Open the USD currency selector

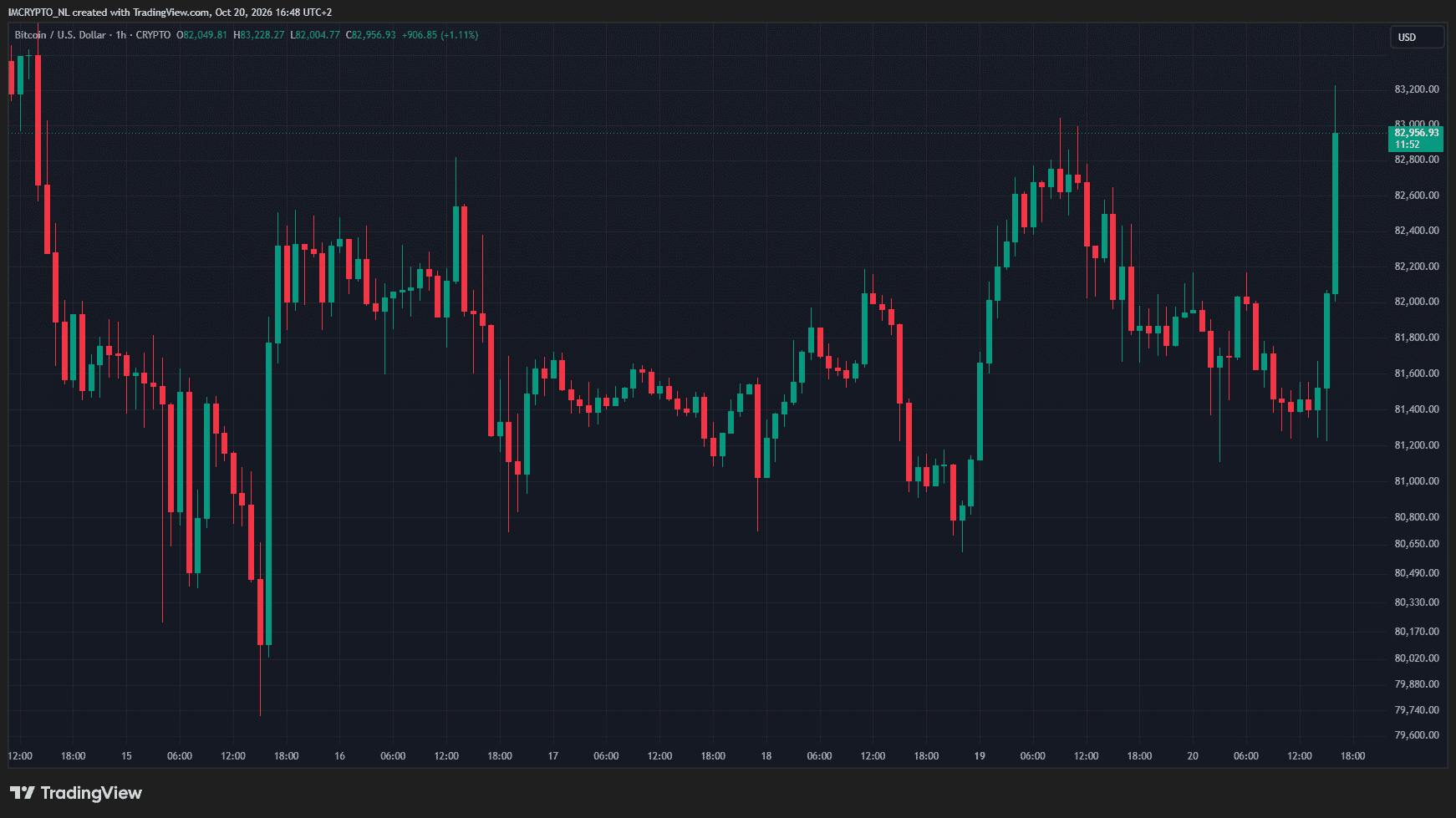(1417, 38)
